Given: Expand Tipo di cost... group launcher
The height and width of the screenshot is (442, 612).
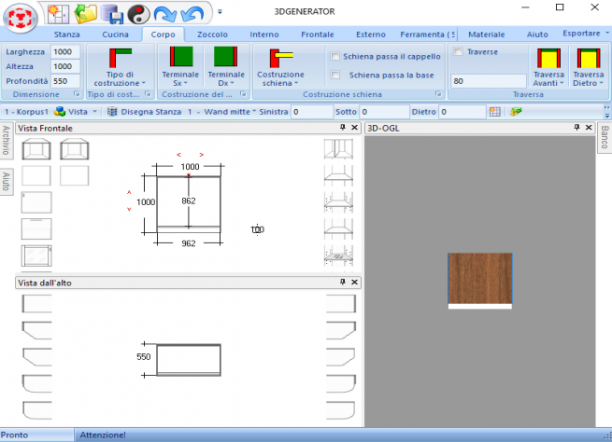Looking at the screenshot, I should click(148, 94).
